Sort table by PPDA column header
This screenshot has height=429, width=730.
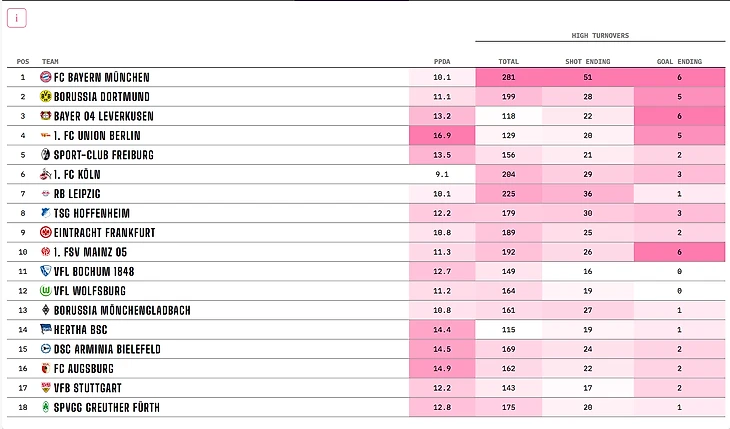pos(442,61)
